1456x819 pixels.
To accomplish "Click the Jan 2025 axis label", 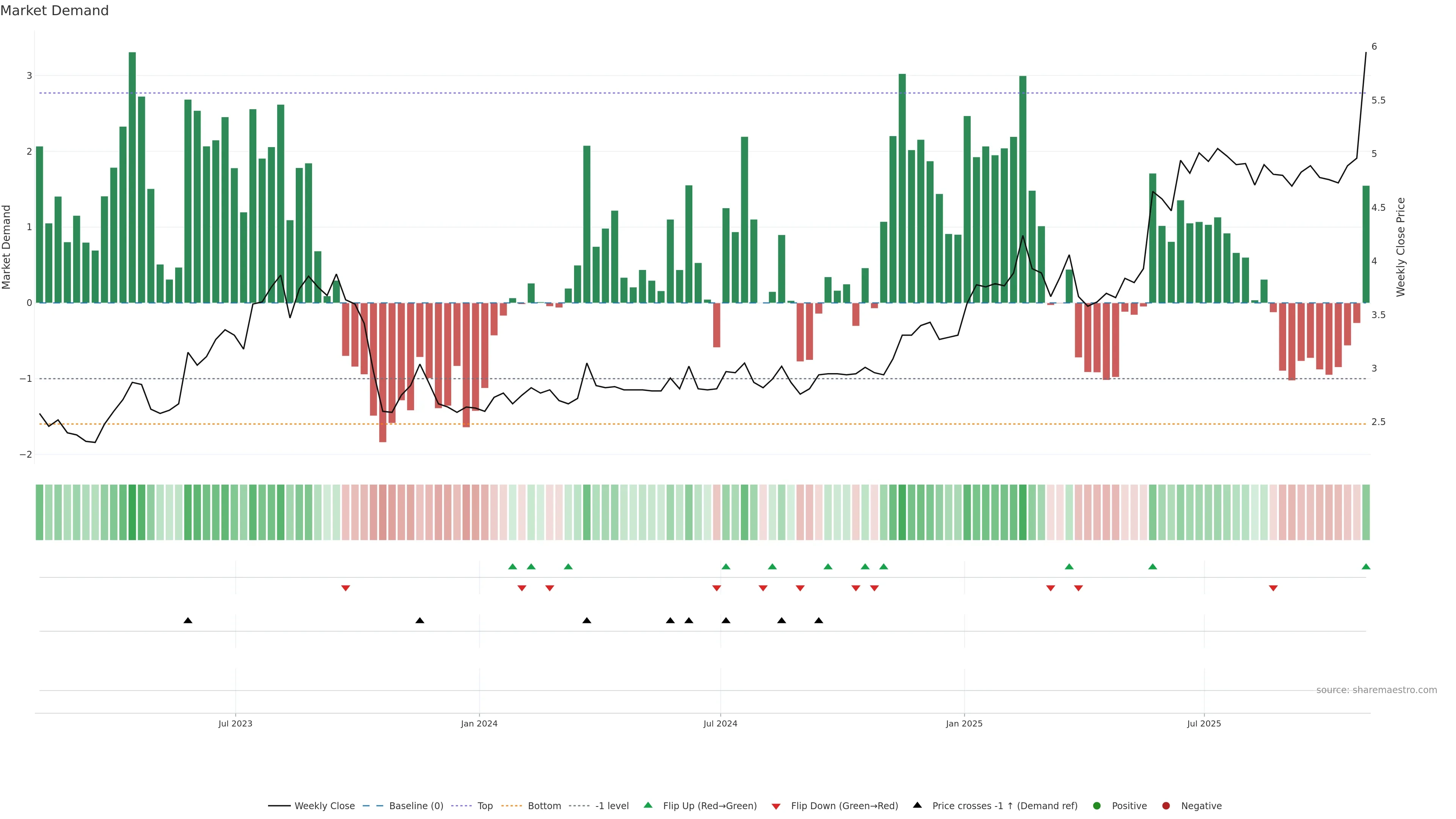I will point(964,724).
